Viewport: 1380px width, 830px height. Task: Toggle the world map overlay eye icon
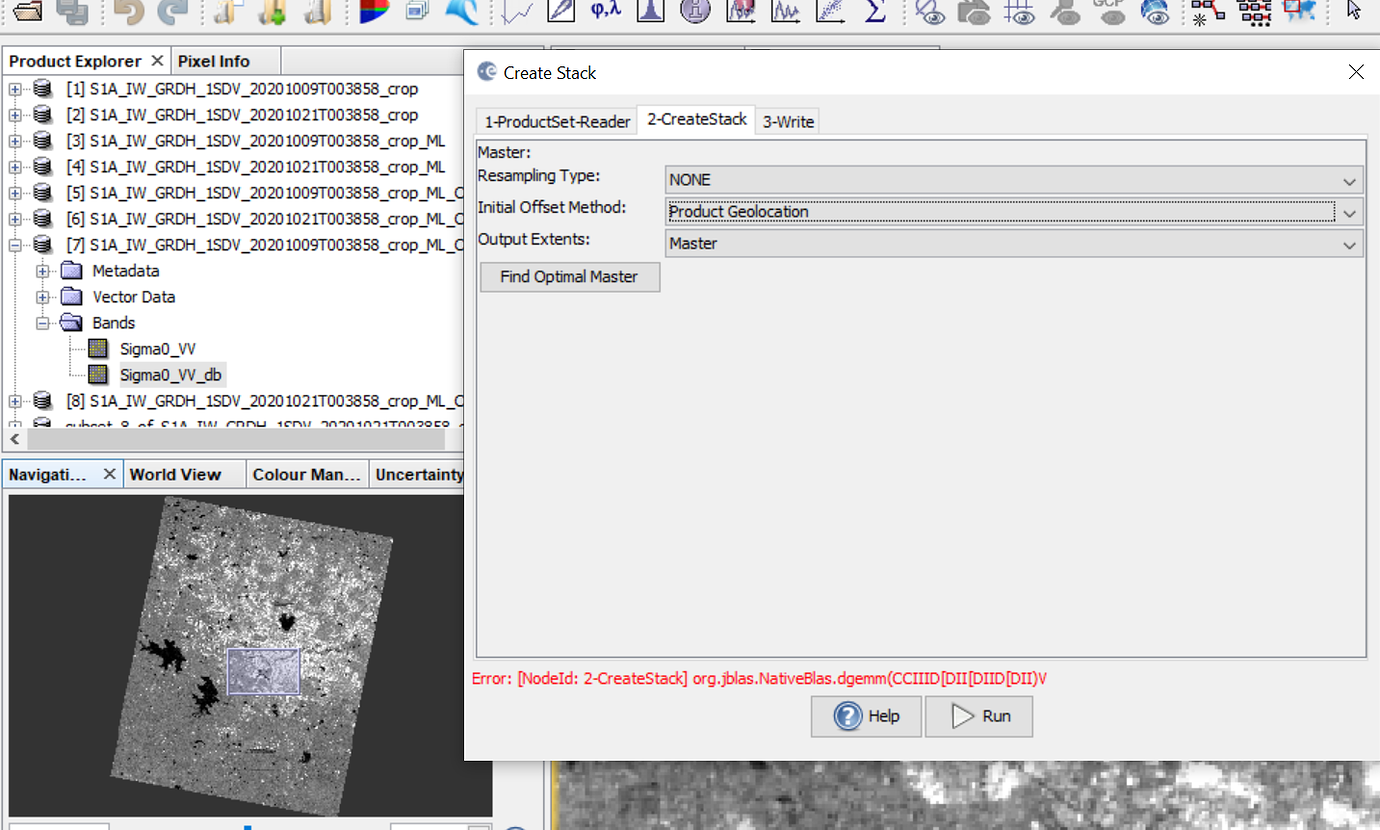[x=1155, y=10]
